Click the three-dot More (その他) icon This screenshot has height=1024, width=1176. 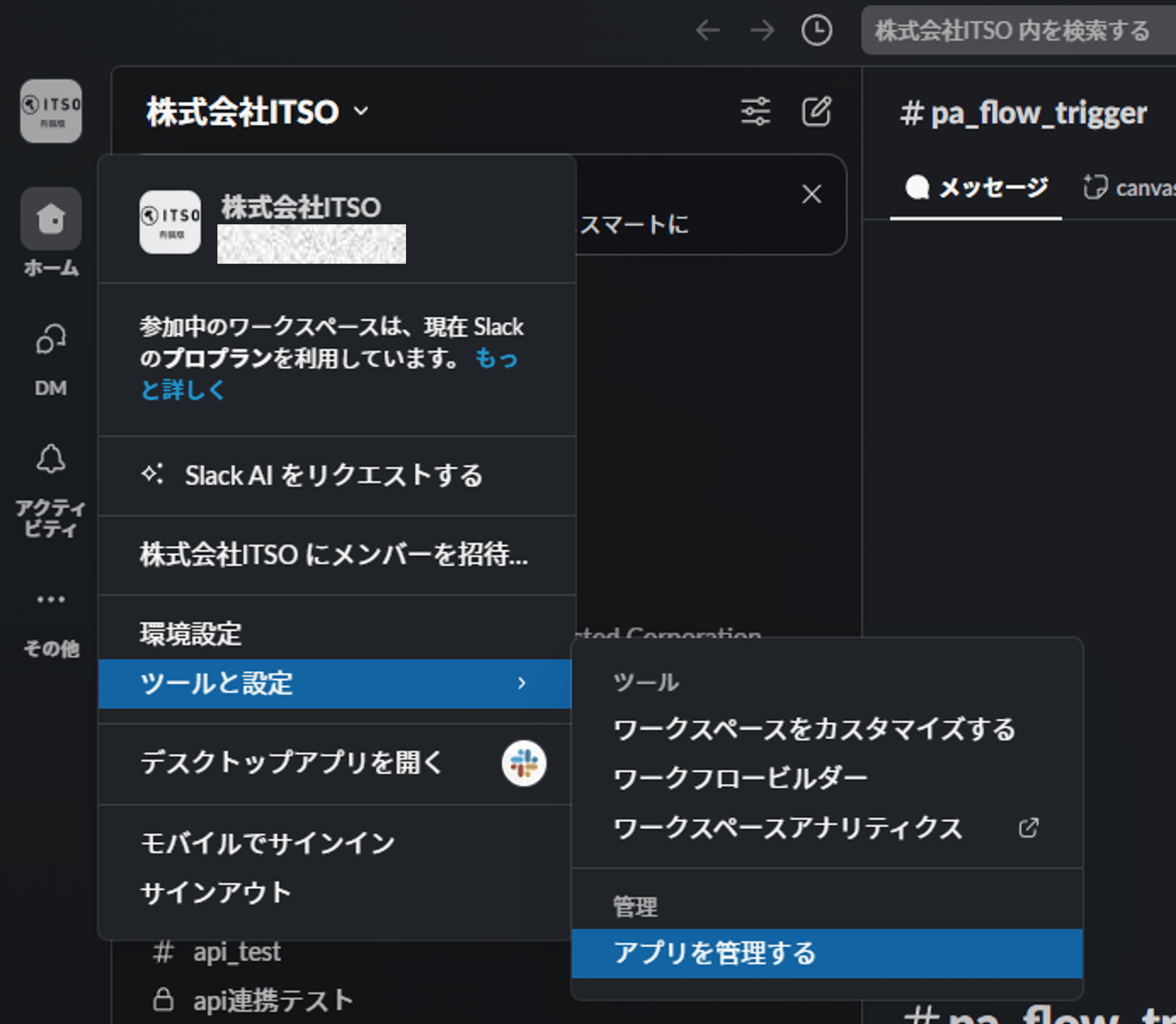click(x=51, y=599)
